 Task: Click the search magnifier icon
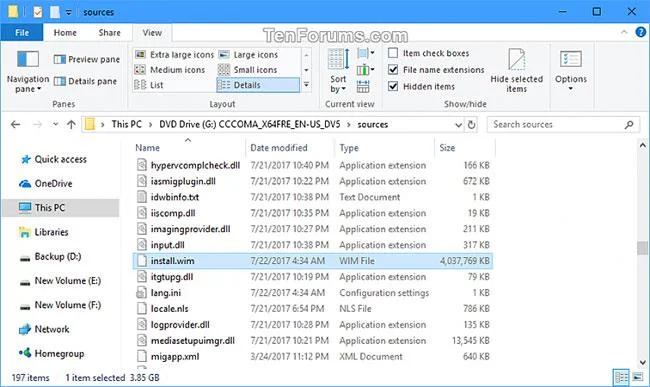click(x=629, y=124)
